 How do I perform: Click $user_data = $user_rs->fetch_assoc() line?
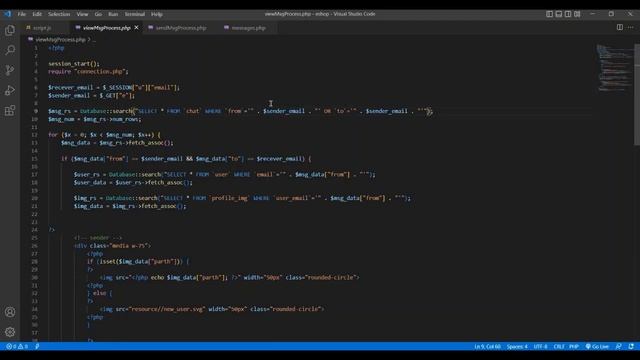pyautogui.click(x=133, y=182)
